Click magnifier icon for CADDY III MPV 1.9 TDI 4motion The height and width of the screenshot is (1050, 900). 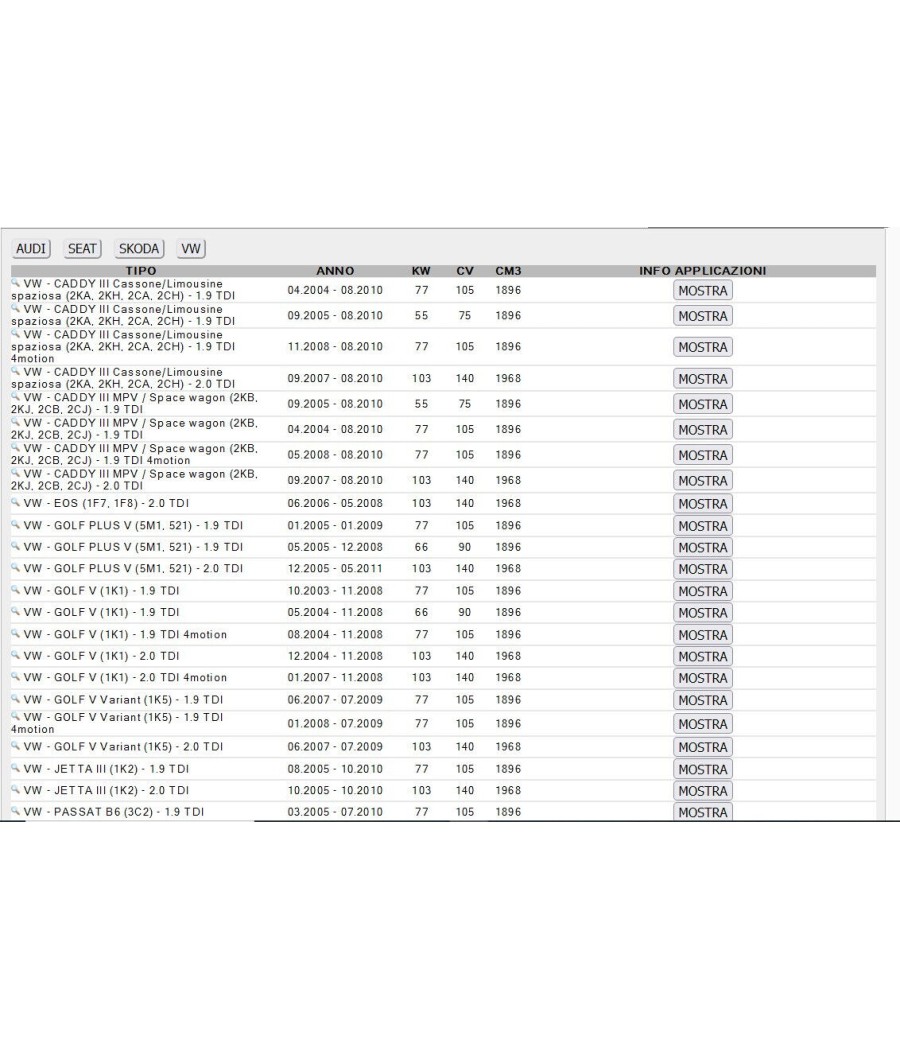point(15,447)
